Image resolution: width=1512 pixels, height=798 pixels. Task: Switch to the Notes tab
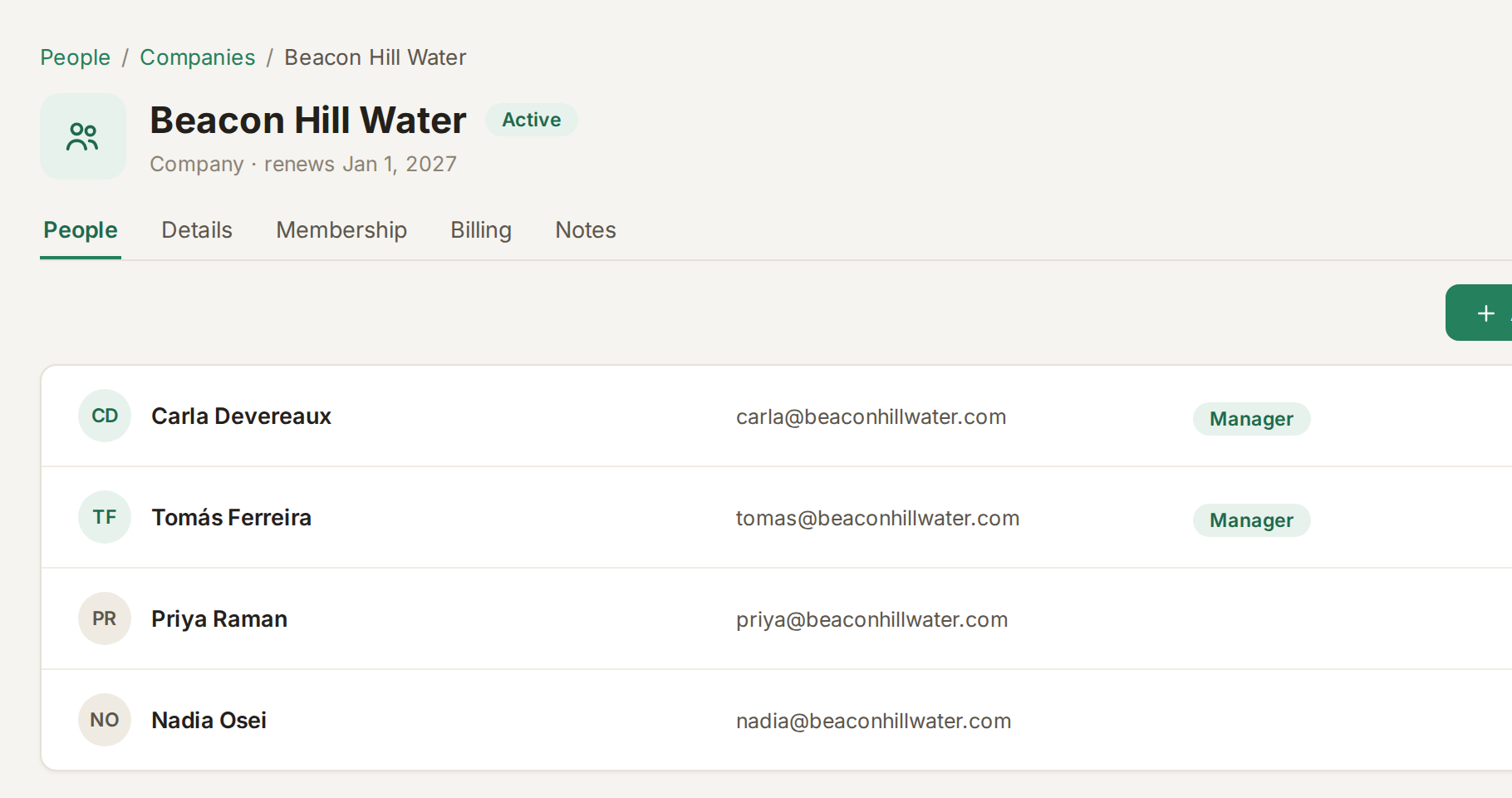click(x=586, y=230)
